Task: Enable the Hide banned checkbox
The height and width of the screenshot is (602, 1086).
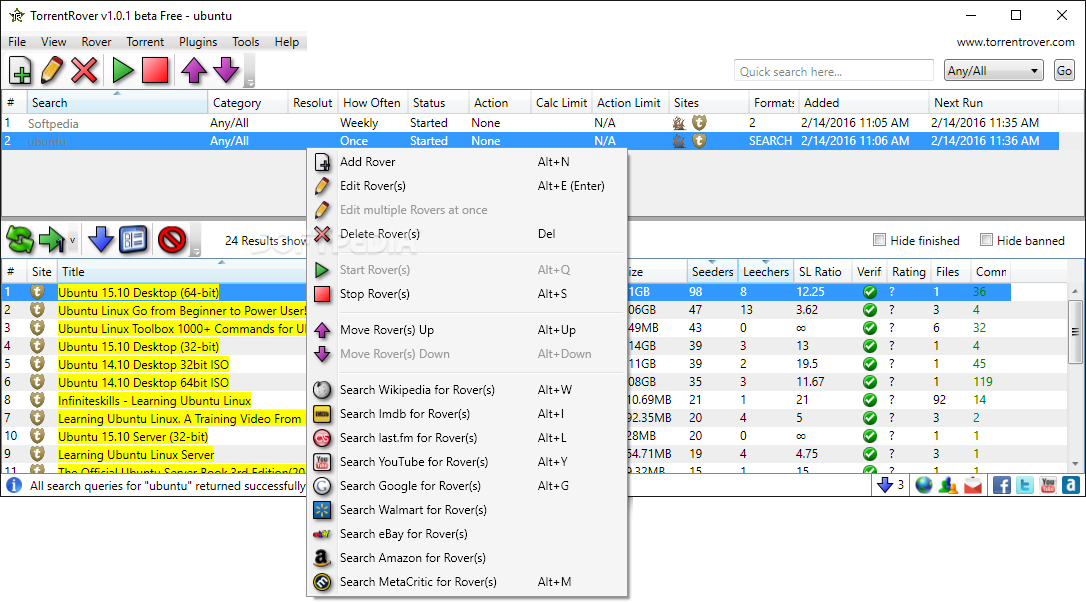Action: point(986,240)
